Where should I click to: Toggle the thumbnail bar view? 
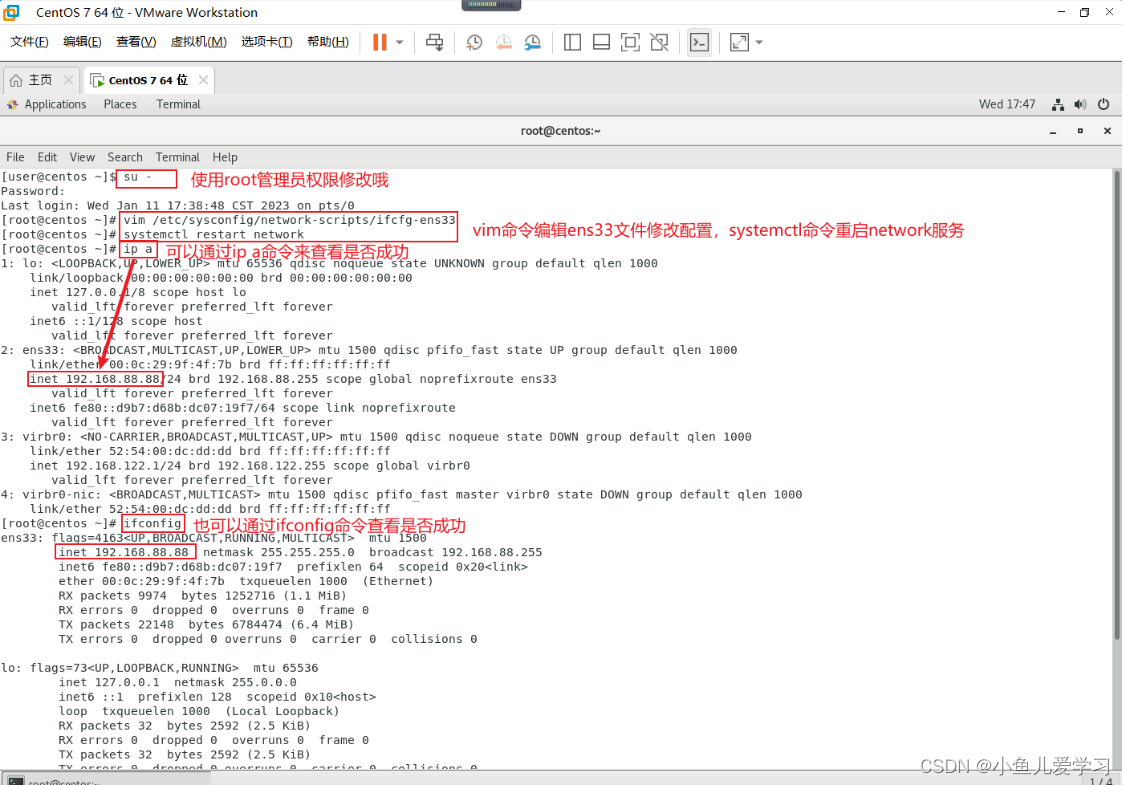tap(601, 42)
